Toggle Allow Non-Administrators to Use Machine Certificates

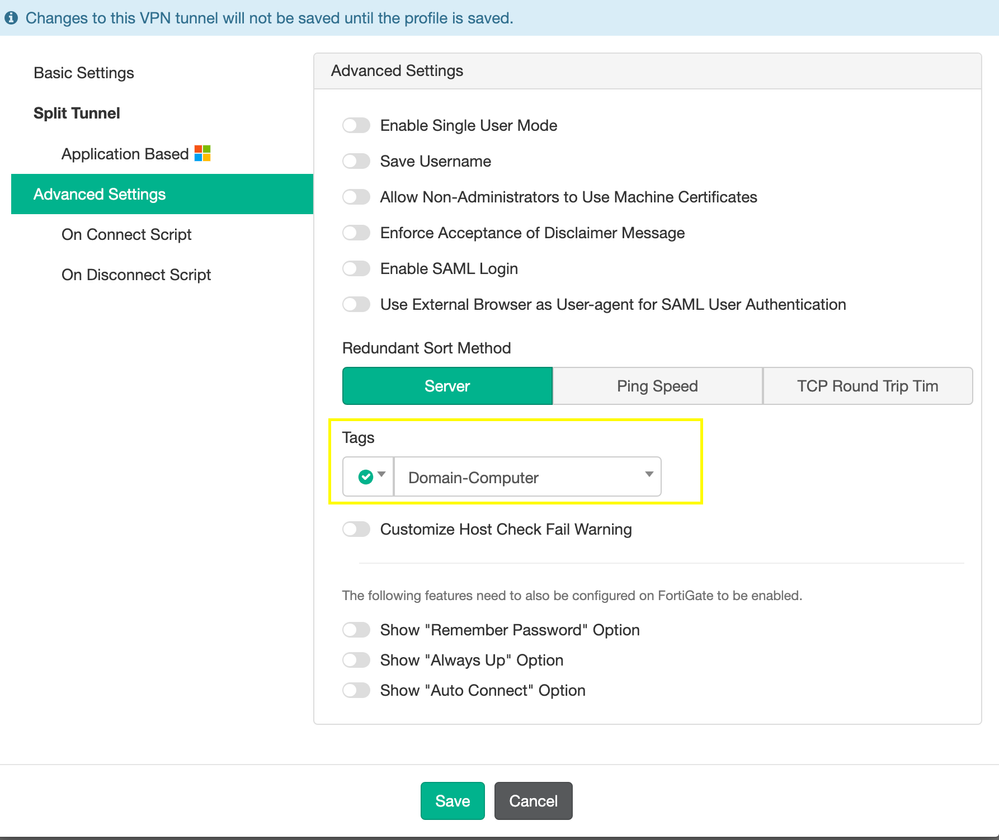[x=356, y=198]
